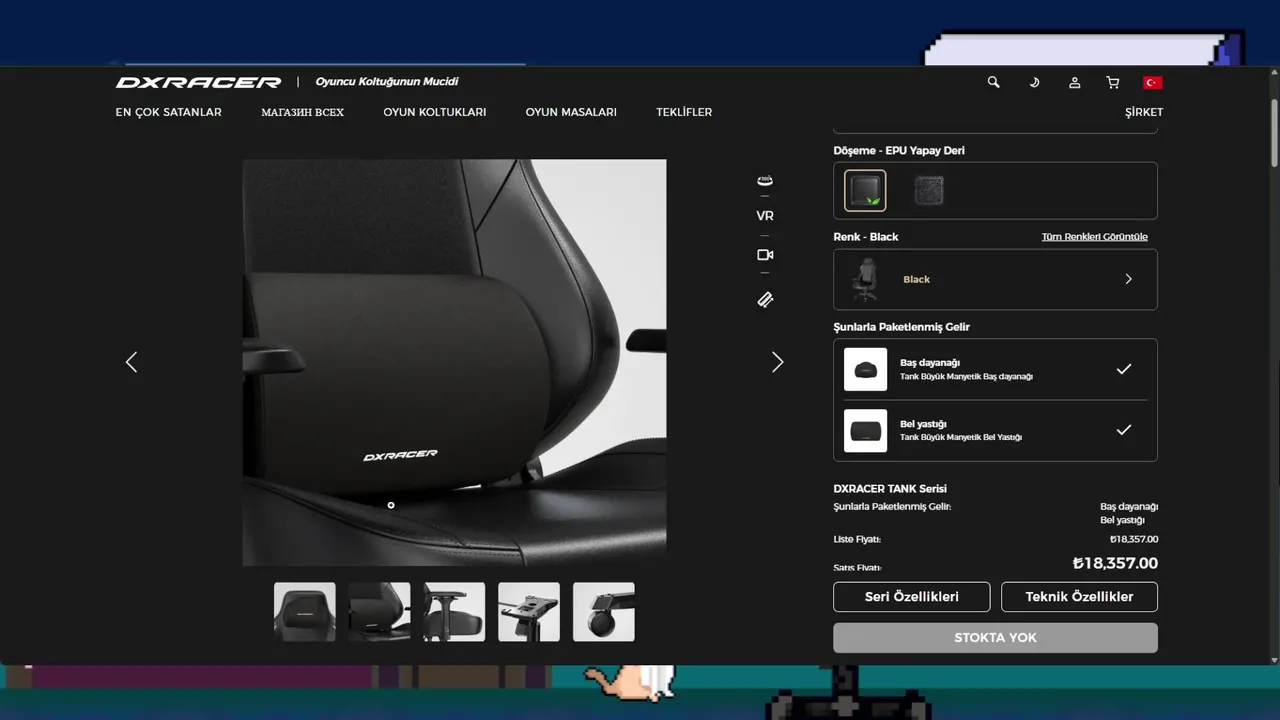
Task: Open EN ÇOK SATANLAR menu
Action: (168, 112)
